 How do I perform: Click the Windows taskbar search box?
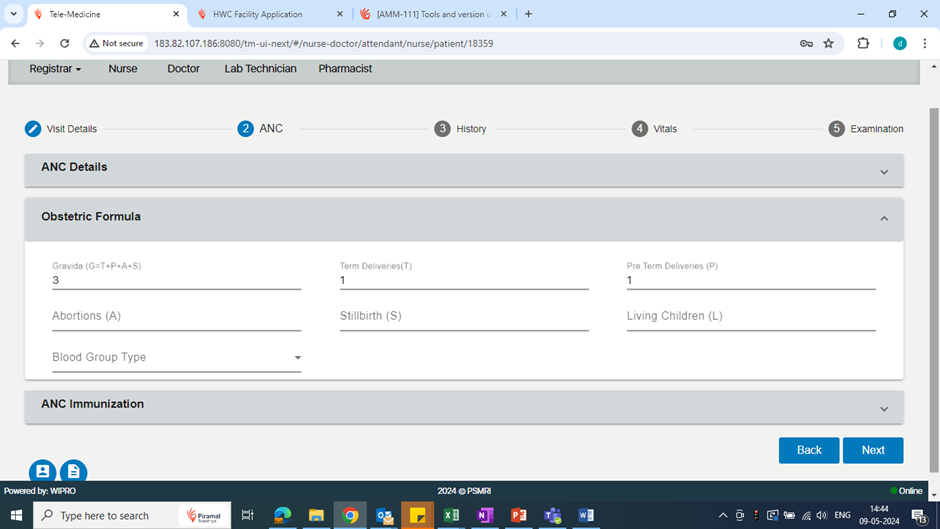pos(132,515)
